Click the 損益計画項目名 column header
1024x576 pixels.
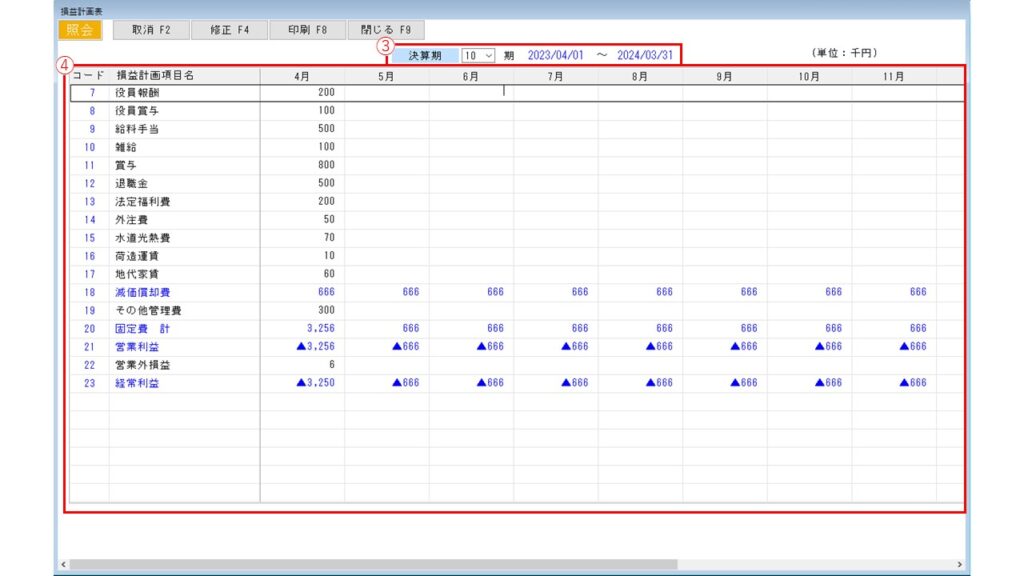click(x=155, y=76)
